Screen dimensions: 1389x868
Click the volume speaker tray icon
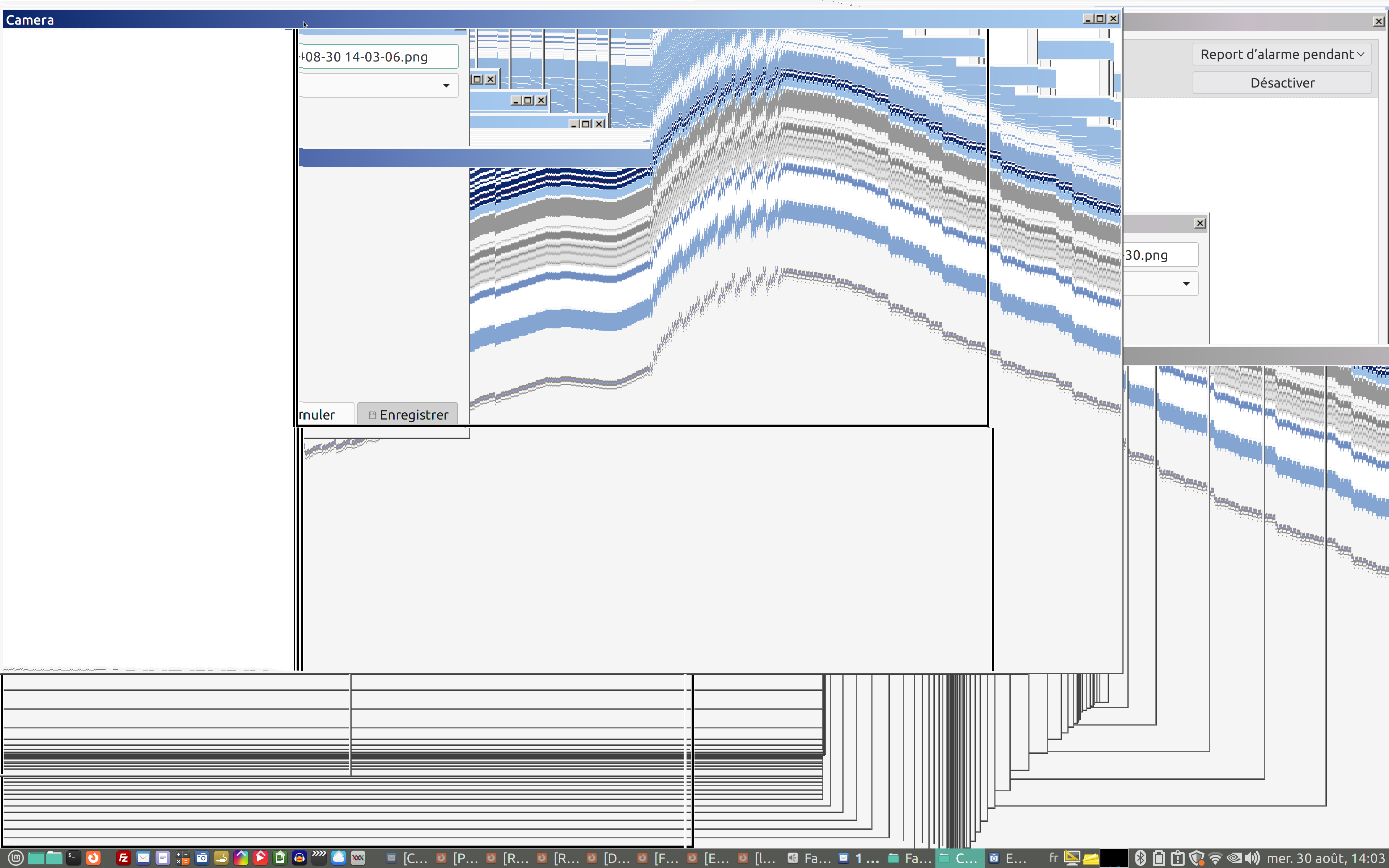click(x=1252, y=858)
